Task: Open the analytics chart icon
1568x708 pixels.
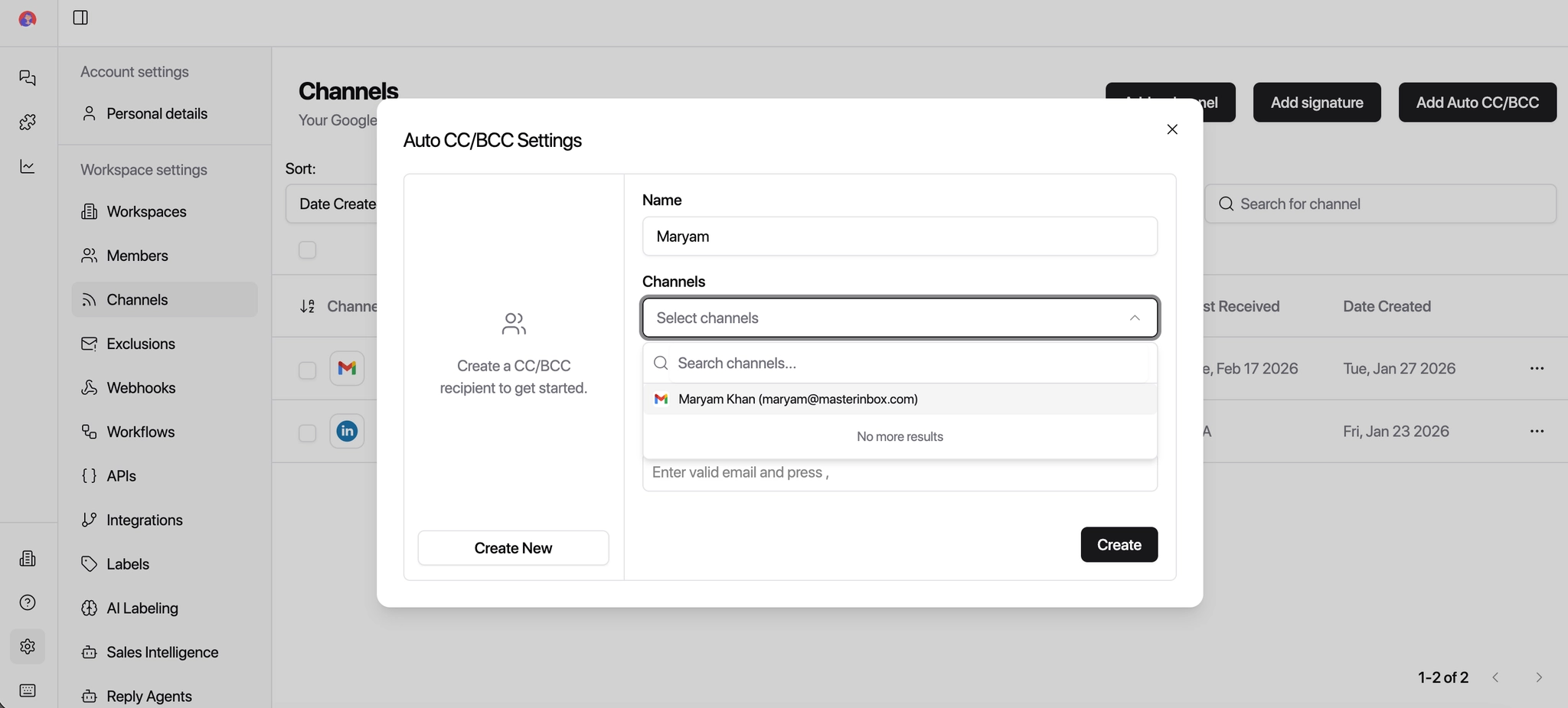Action: [x=28, y=166]
